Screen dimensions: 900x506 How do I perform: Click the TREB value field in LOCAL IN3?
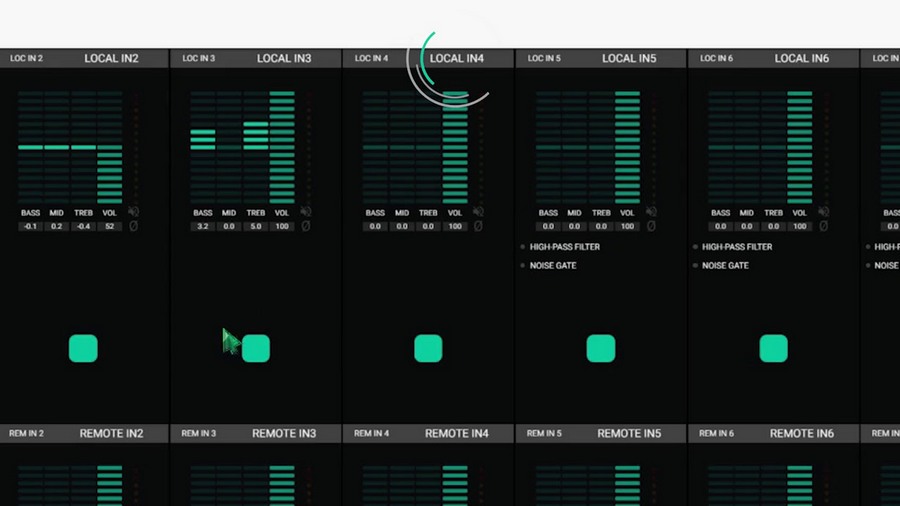[x=256, y=227]
